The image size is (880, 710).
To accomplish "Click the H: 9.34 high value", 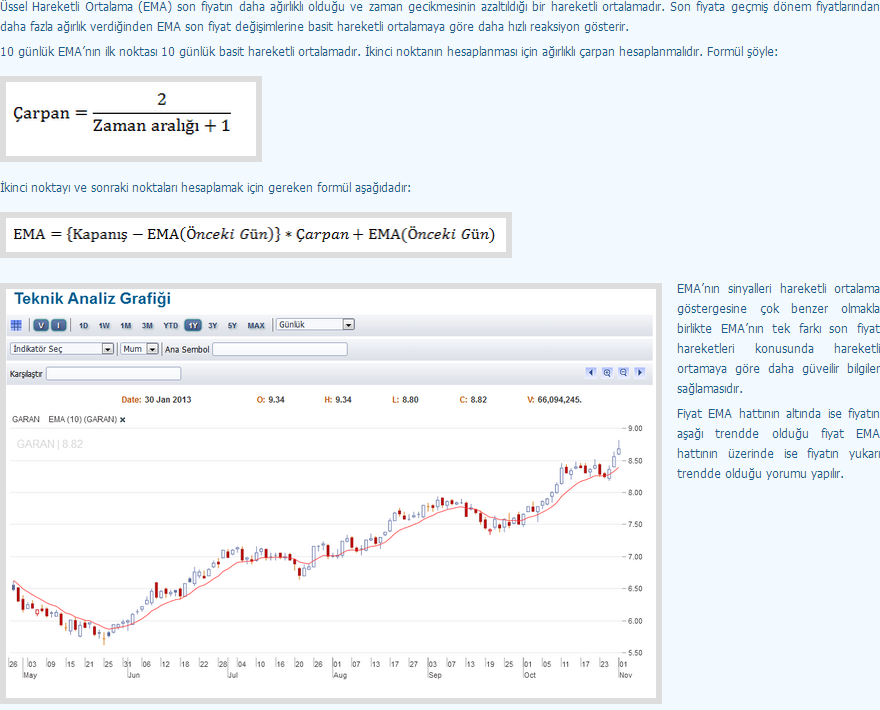I will [338, 400].
